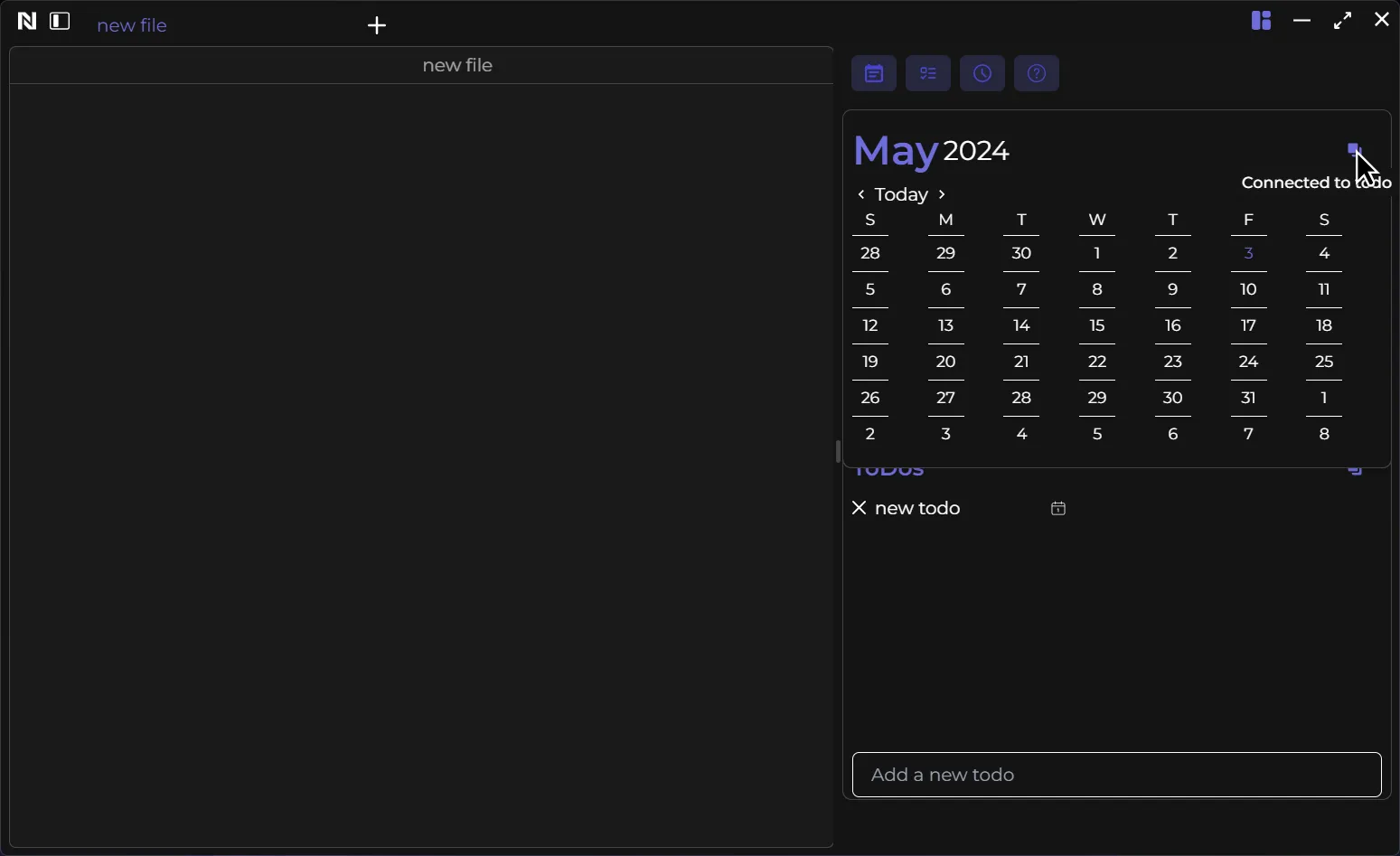Open the "new file" tab

132,25
